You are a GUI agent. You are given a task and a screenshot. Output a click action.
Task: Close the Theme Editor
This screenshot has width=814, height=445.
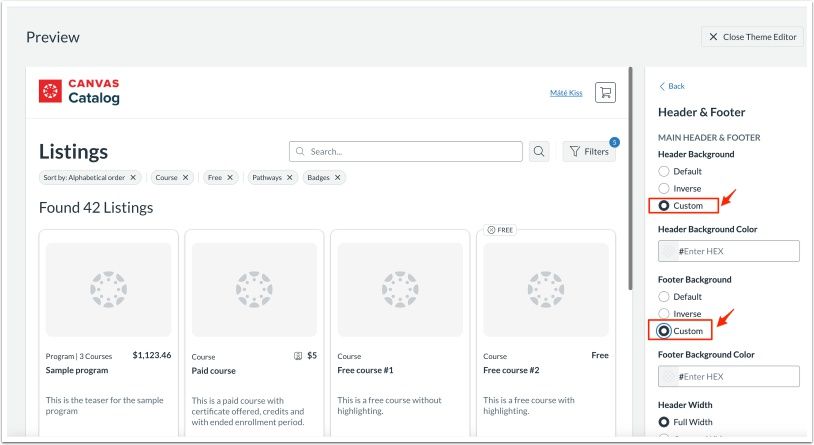(752, 37)
